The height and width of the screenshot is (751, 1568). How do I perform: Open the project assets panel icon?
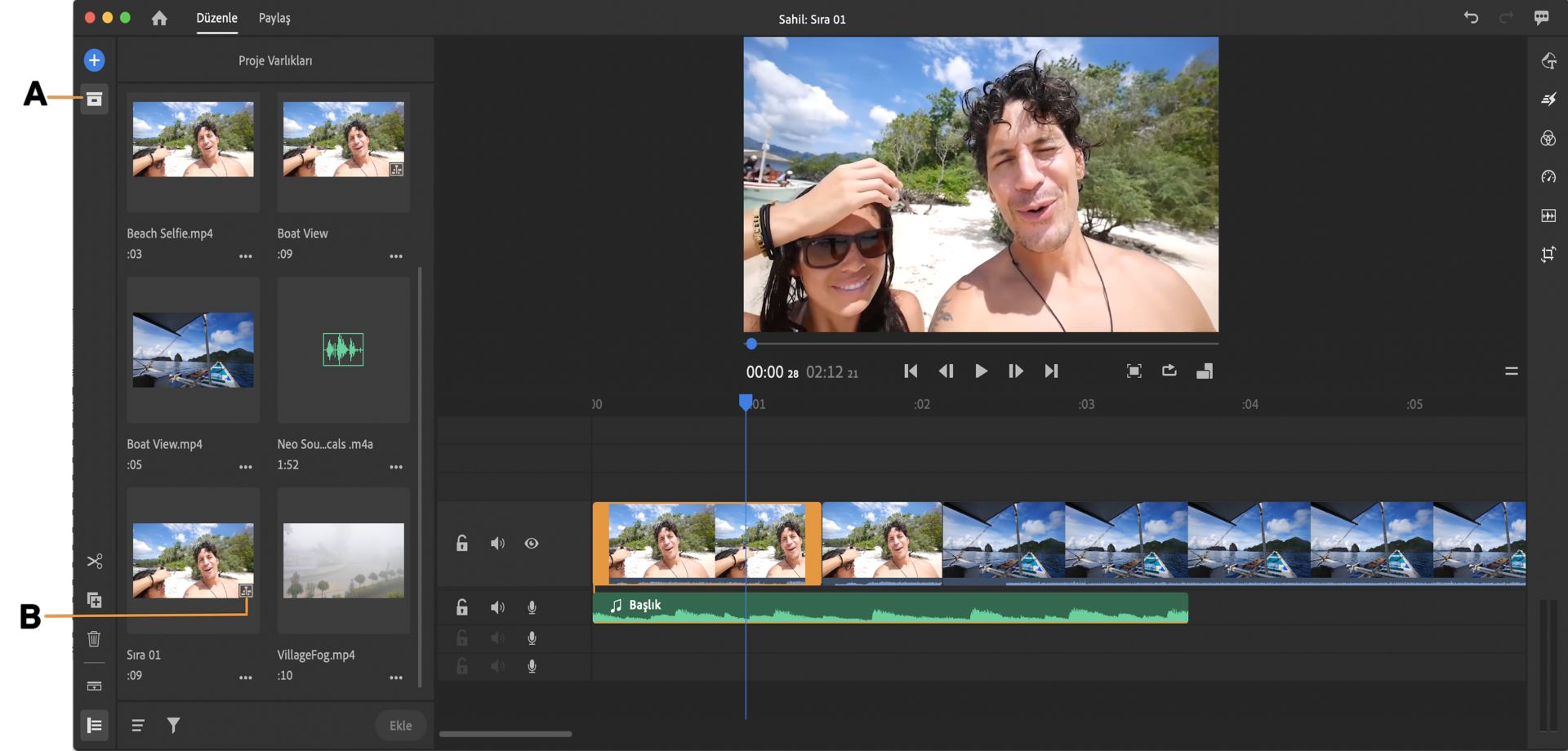coord(94,100)
